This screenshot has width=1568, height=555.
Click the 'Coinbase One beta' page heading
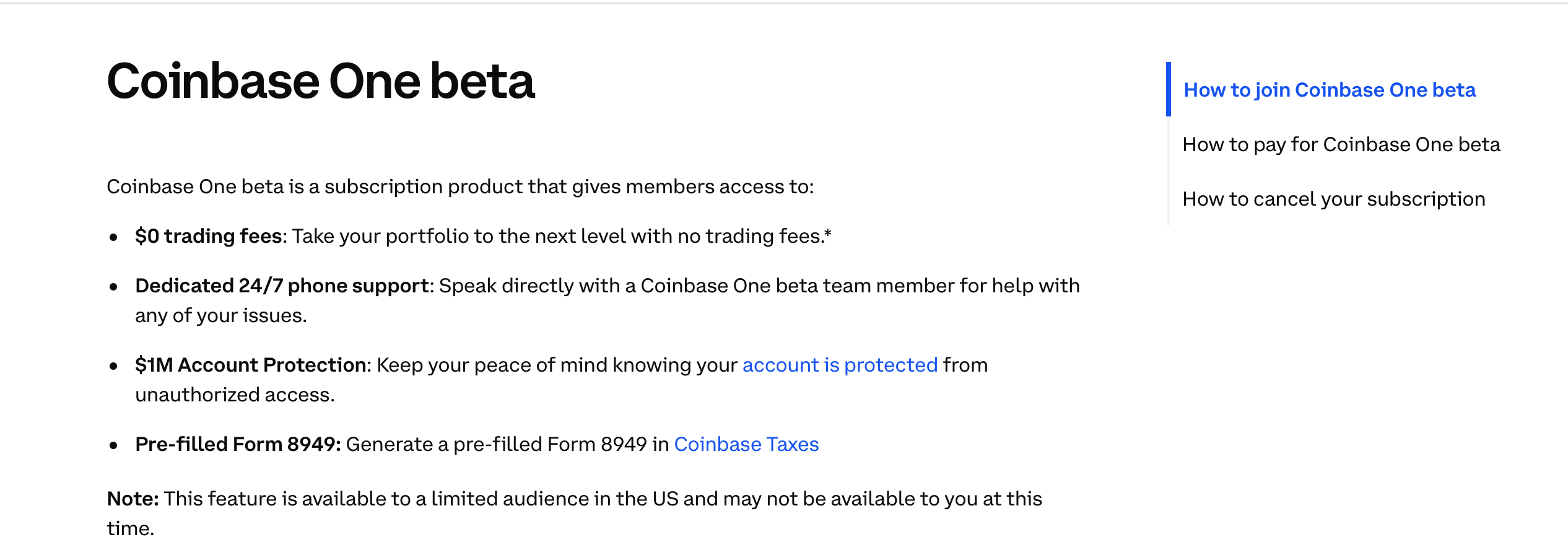[320, 82]
